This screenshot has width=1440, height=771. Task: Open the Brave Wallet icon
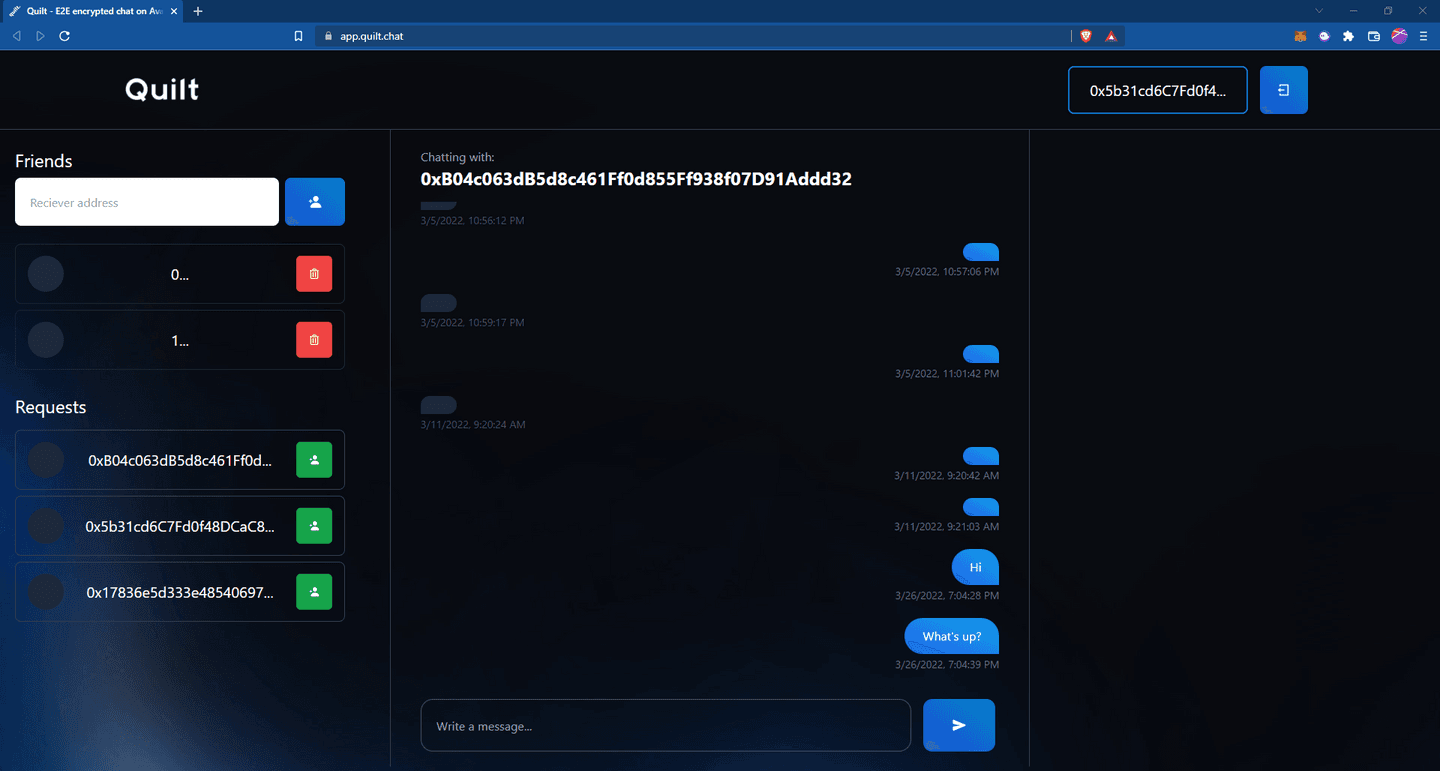tap(1374, 36)
